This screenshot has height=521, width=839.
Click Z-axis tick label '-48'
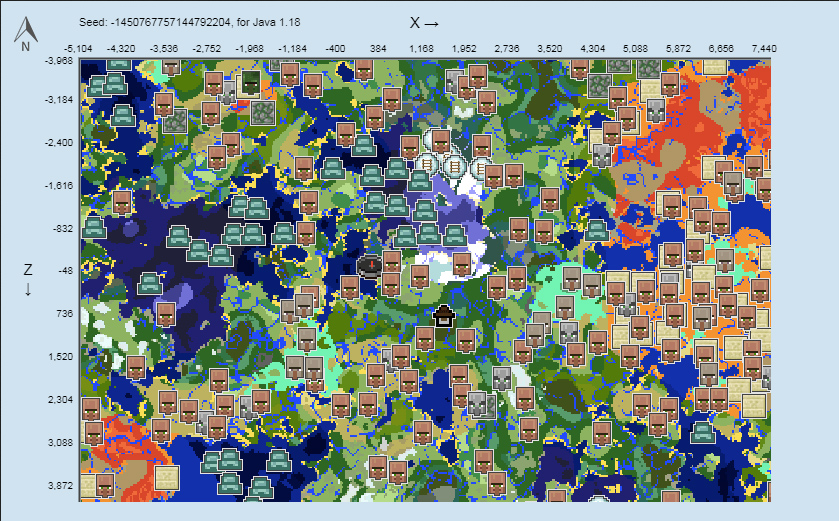pos(65,271)
